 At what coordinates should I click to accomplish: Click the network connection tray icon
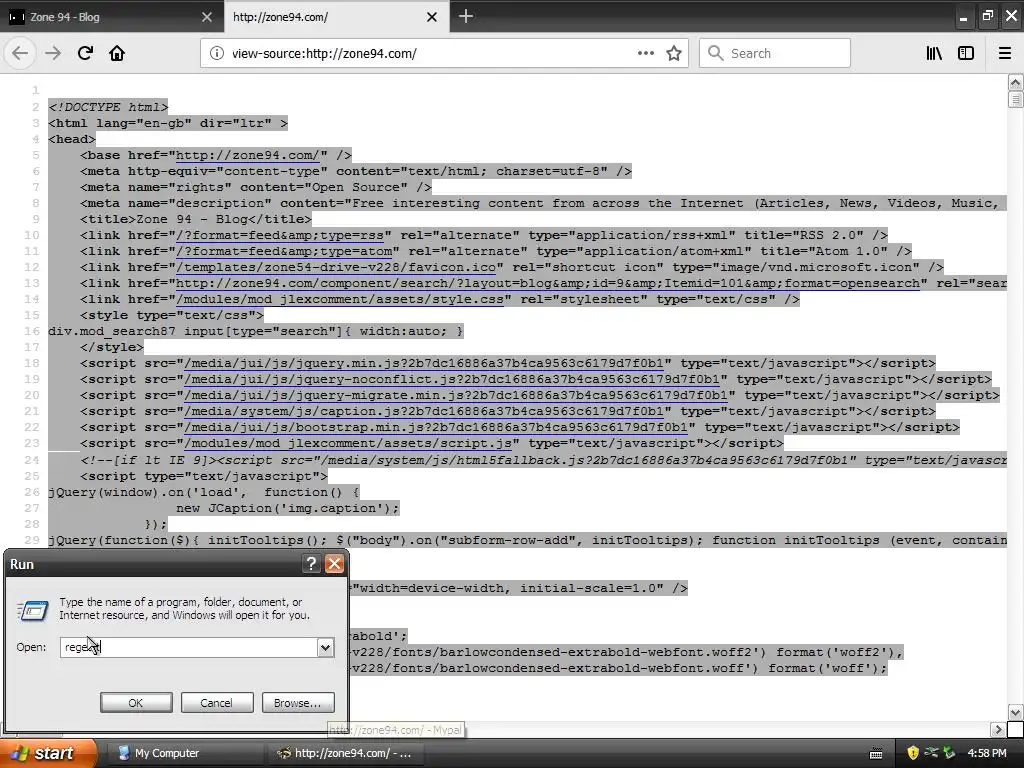931,753
